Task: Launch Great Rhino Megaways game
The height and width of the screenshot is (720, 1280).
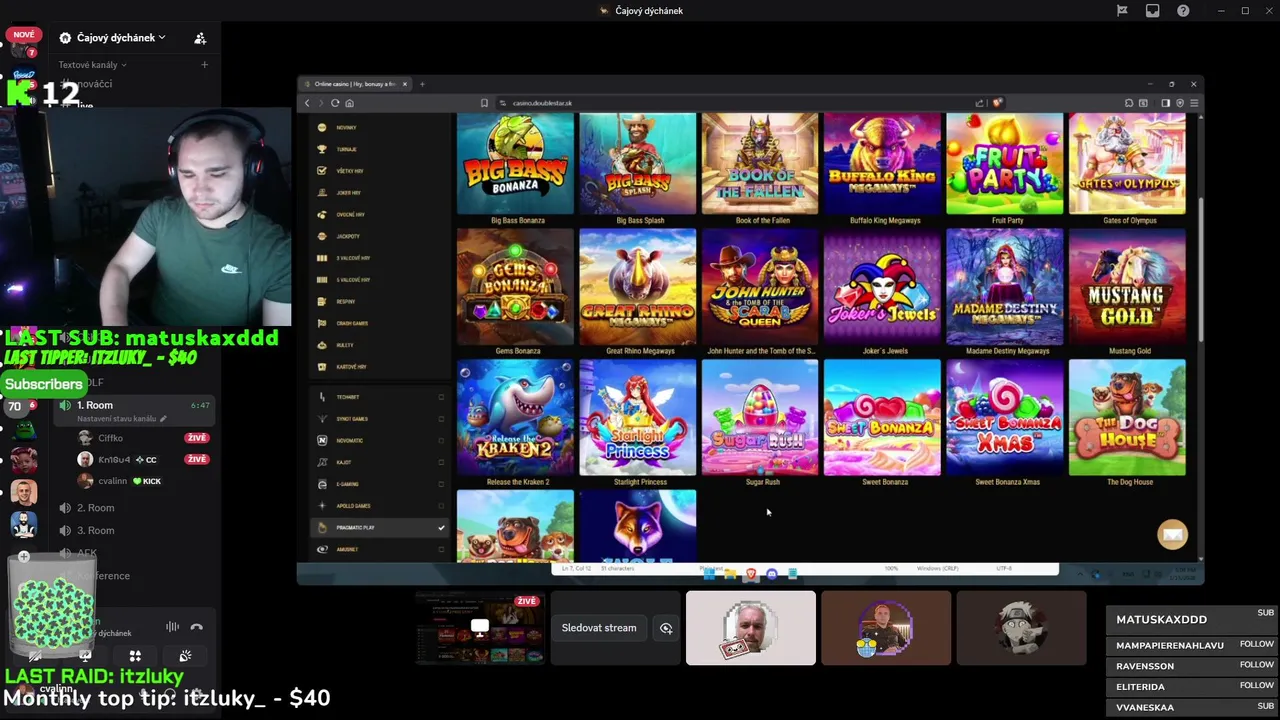Action: coord(638,287)
